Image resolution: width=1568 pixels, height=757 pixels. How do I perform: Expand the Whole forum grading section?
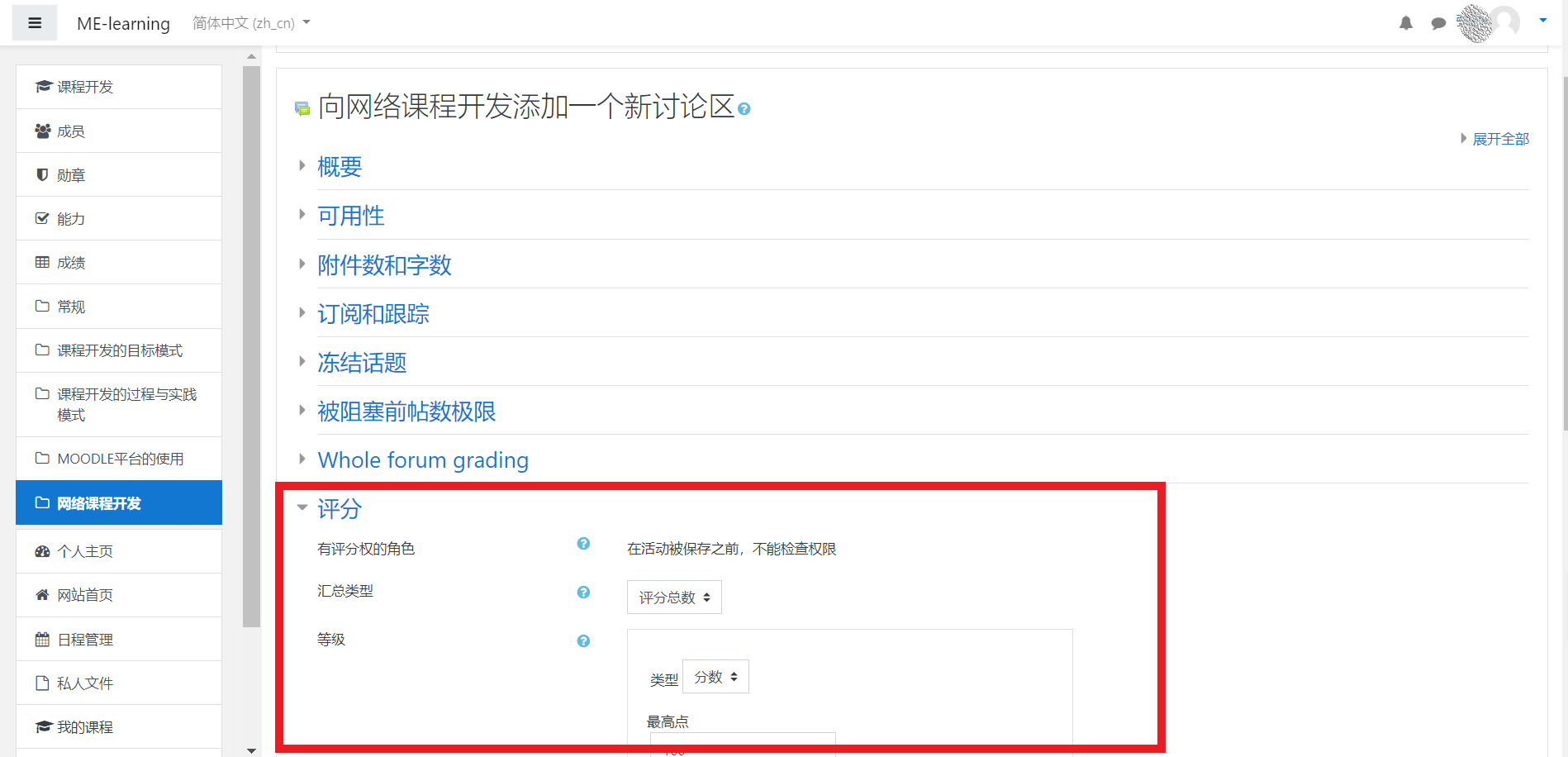pos(423,460)
